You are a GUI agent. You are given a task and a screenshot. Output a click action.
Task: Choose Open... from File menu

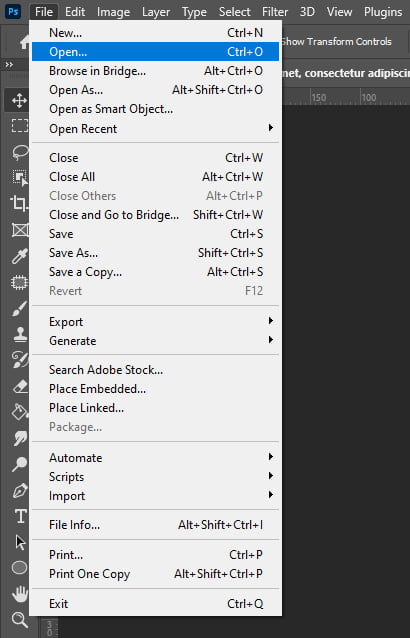(155, 52)
